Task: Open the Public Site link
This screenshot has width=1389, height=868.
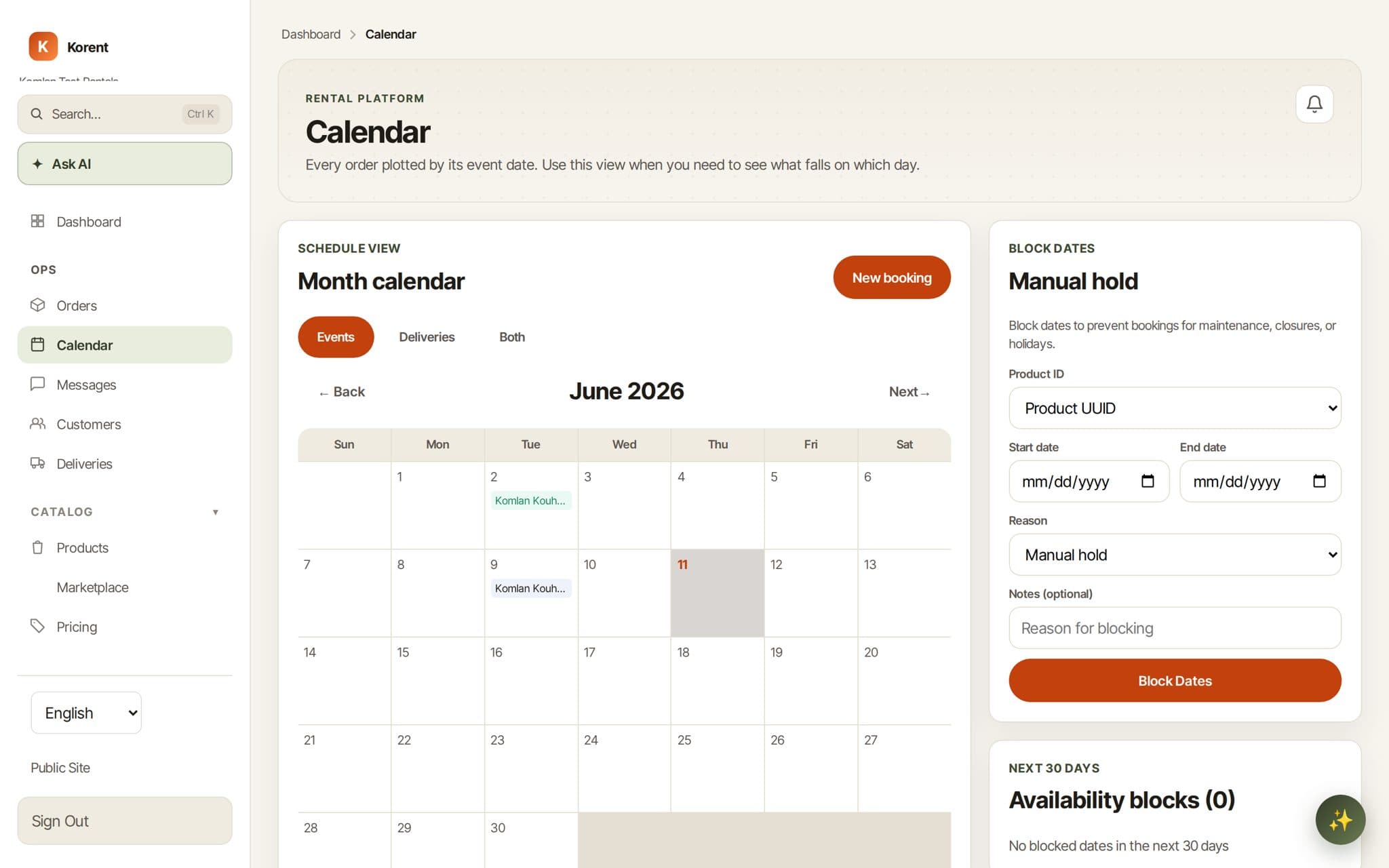Action: click(60, 768)
